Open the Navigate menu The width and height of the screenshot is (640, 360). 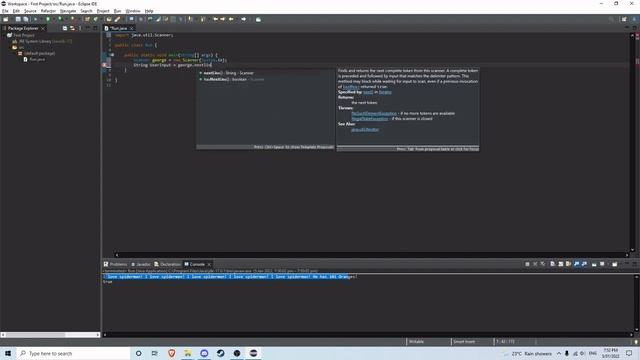click(68, 11)
